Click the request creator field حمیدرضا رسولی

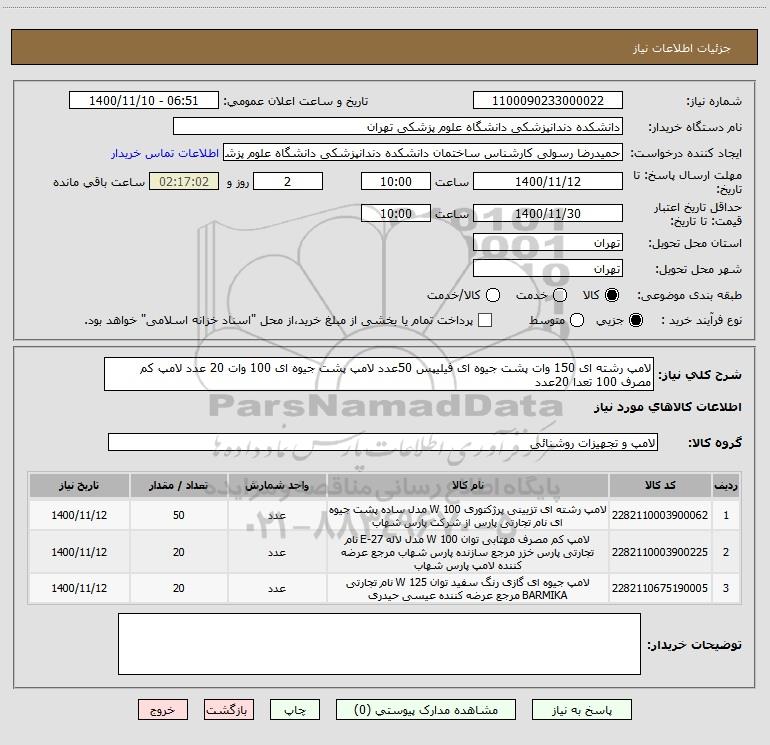click(423, 153)
